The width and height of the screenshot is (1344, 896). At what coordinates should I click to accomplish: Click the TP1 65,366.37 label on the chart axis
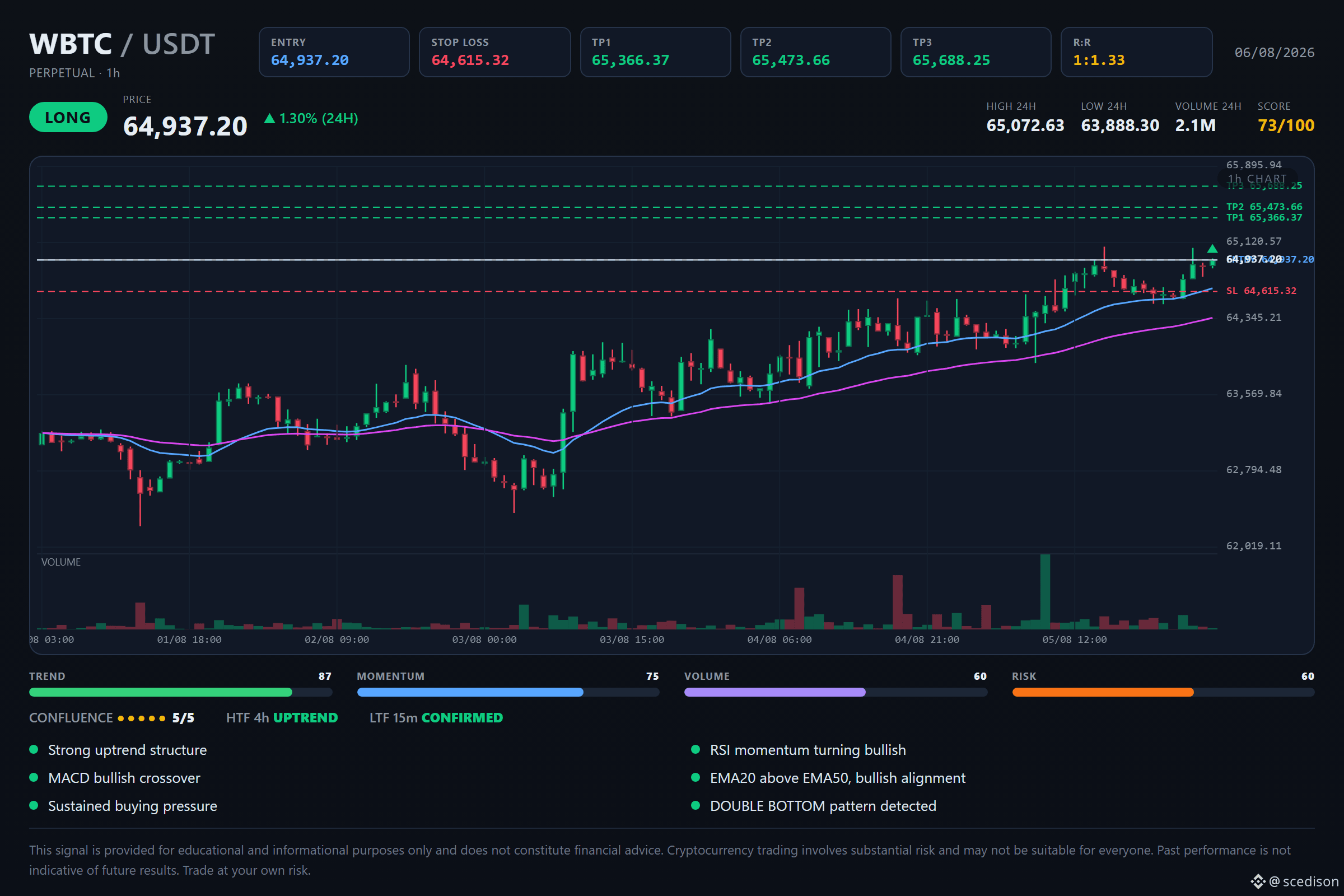(x=1264, y=218)
